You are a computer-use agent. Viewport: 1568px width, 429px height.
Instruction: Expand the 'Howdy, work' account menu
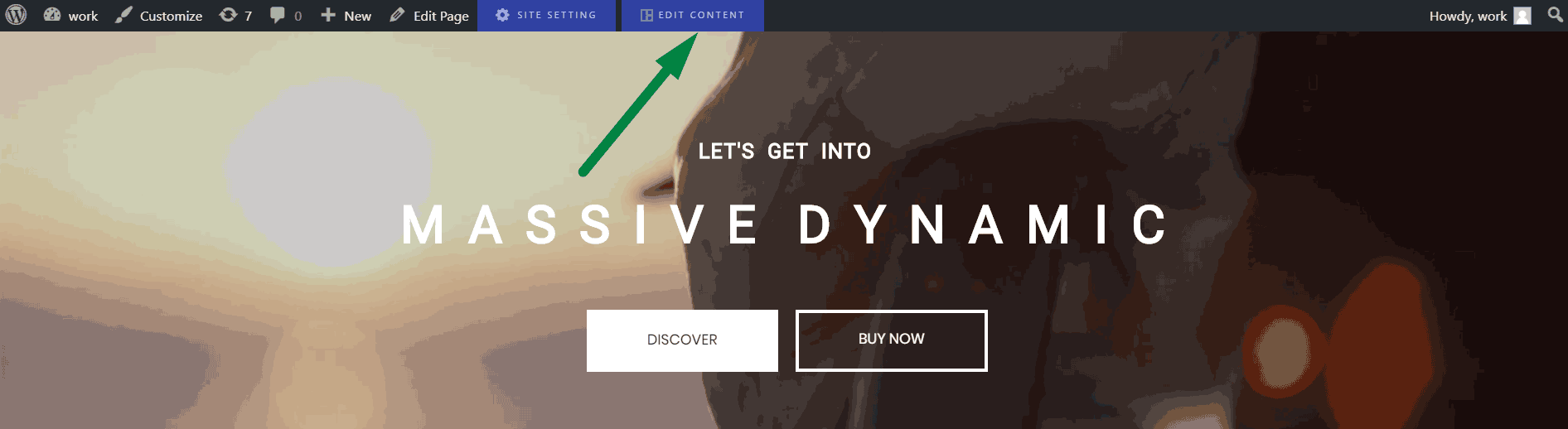[1479, 16]
